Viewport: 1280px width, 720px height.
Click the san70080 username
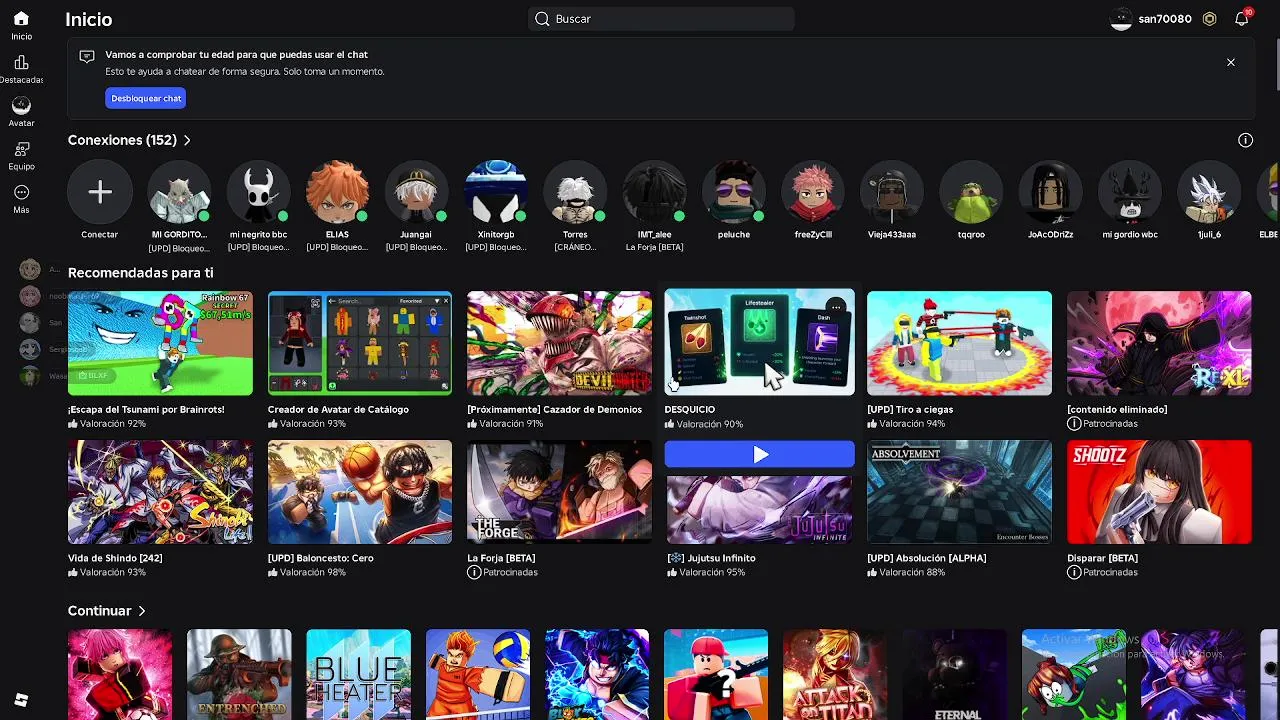1165,19
